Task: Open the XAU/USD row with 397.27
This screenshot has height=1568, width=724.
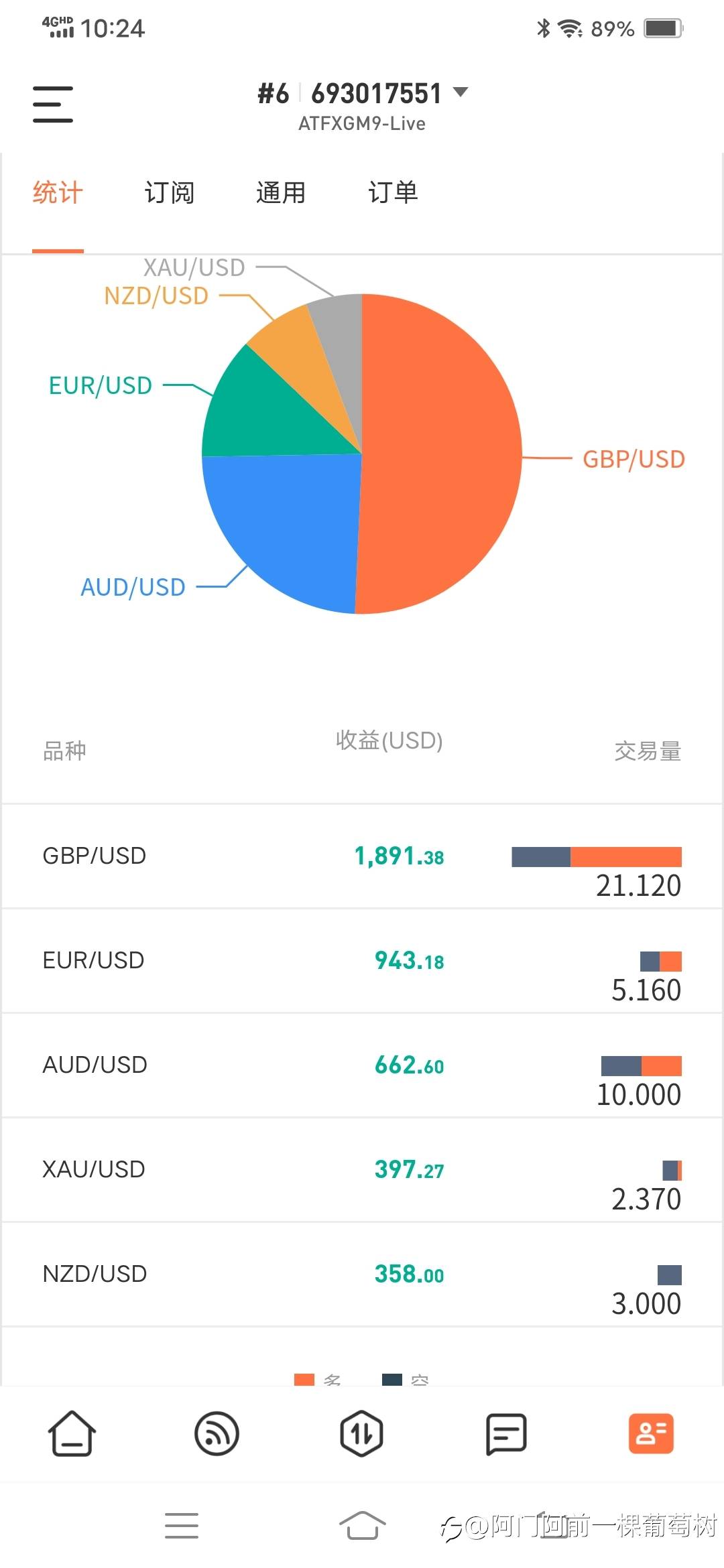Action: (362, 1170)
